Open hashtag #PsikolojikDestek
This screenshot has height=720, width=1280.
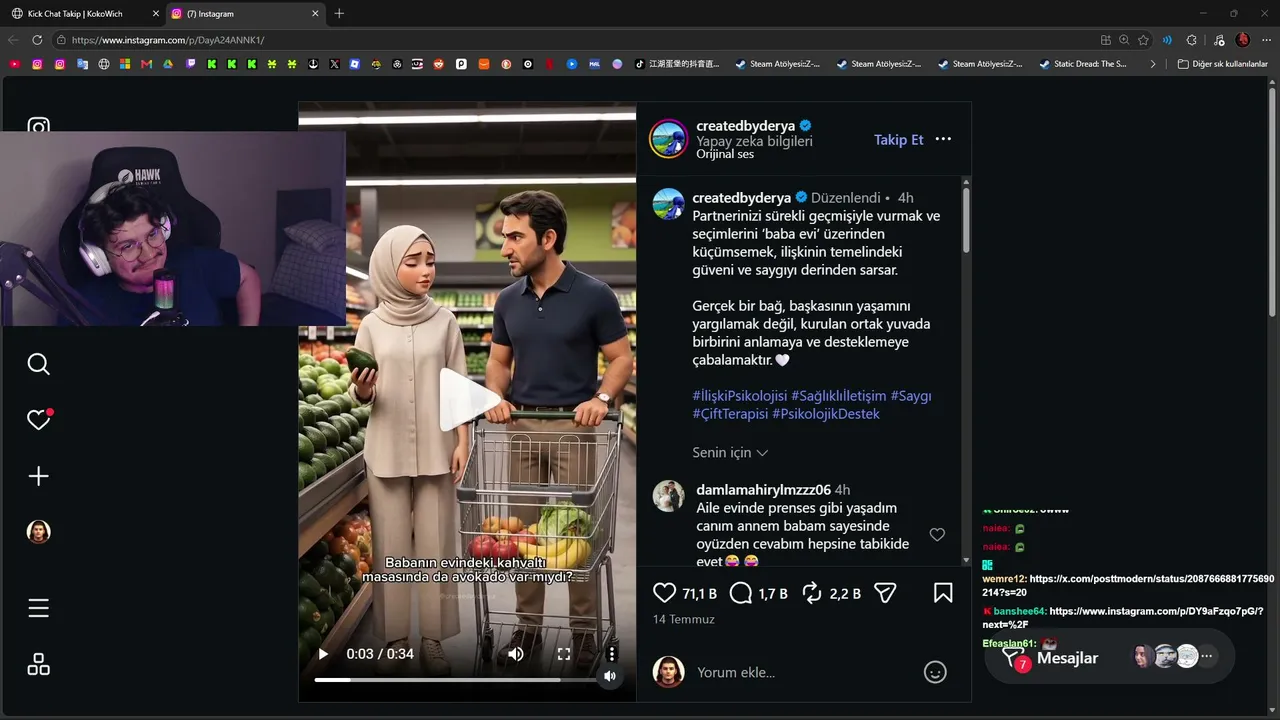tap(826, 414)
